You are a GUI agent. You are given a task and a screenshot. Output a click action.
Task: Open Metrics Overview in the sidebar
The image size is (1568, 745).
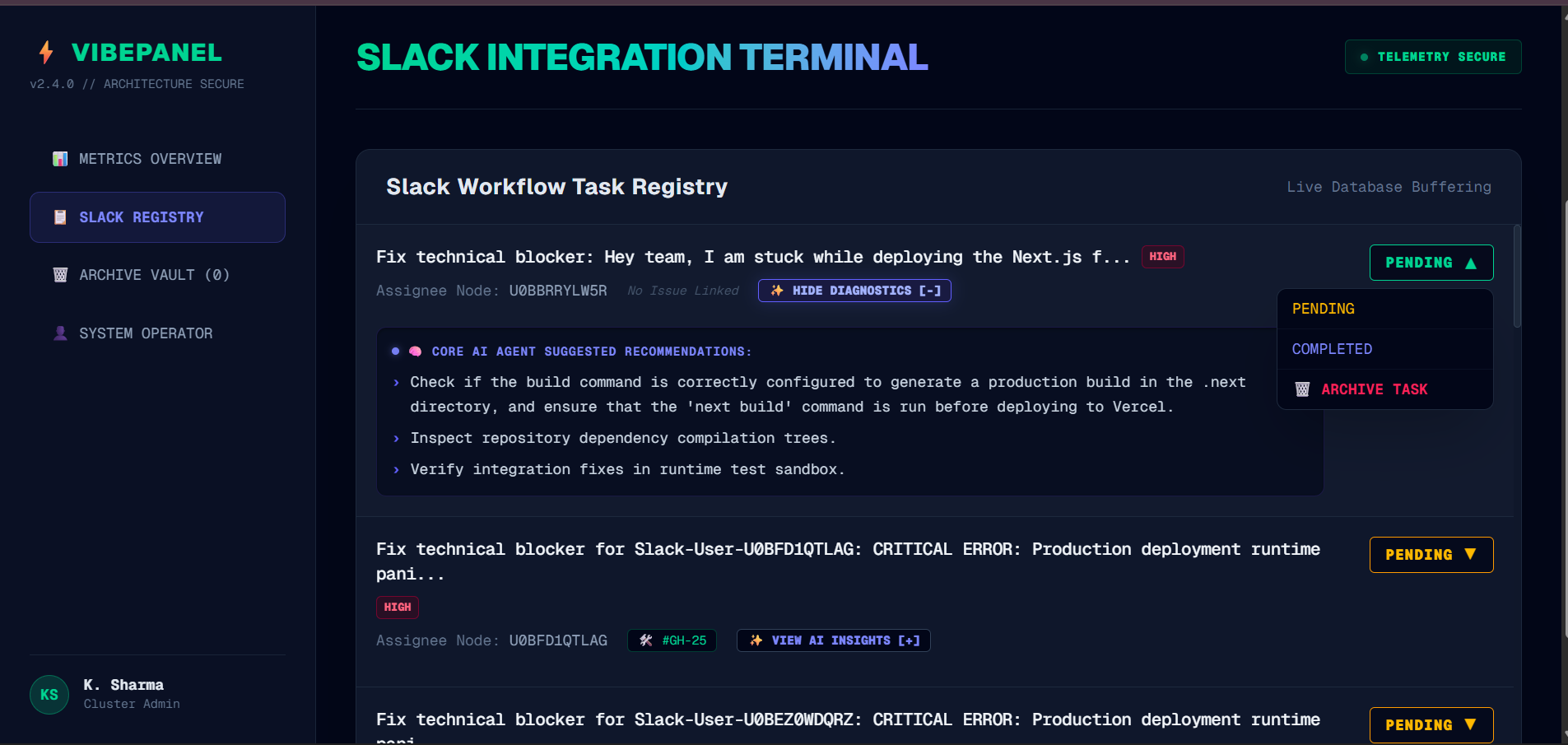(x=157, y=159)
